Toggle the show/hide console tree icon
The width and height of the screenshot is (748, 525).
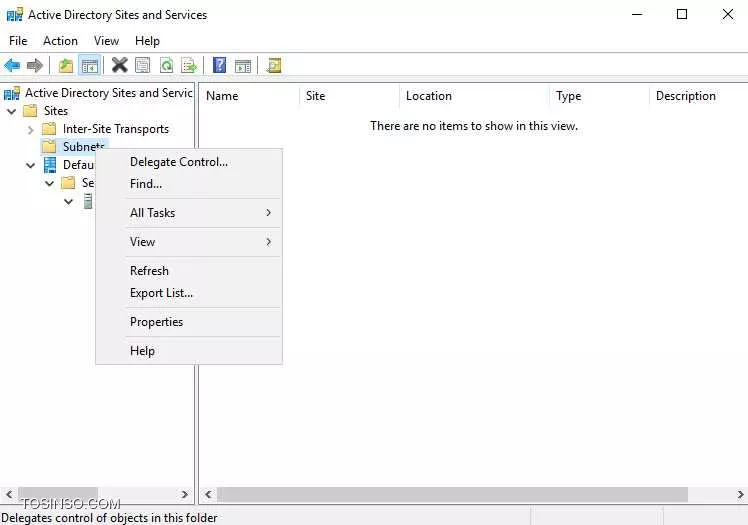[90, 65]
